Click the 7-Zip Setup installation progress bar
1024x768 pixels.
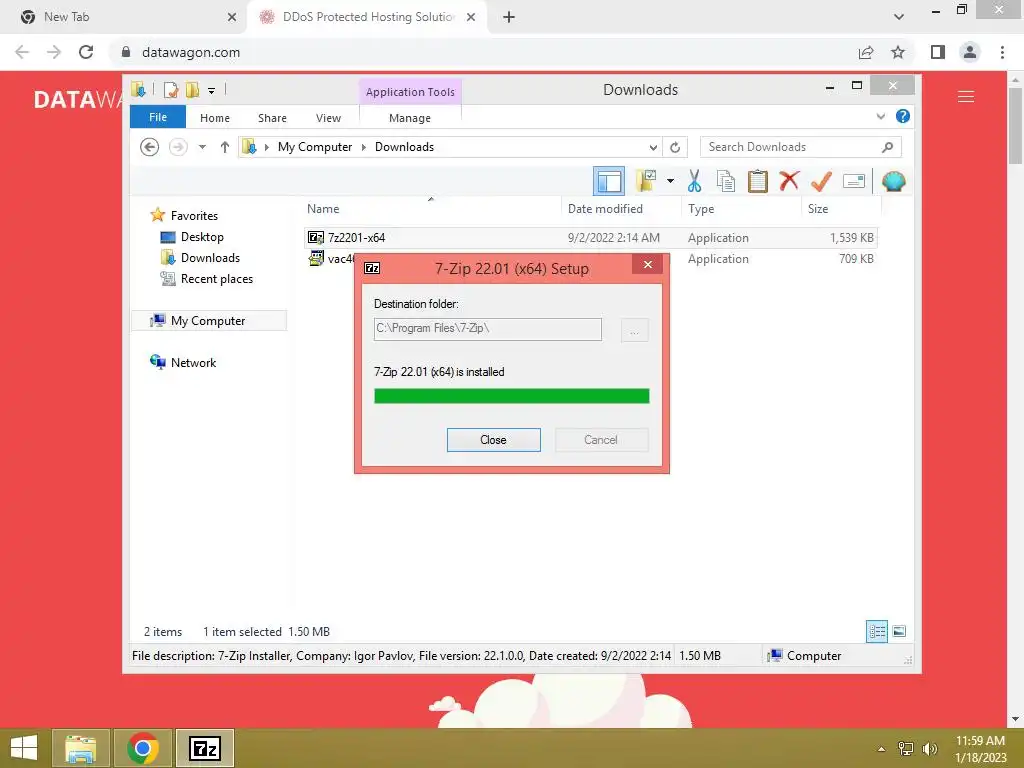coord(511,396)
